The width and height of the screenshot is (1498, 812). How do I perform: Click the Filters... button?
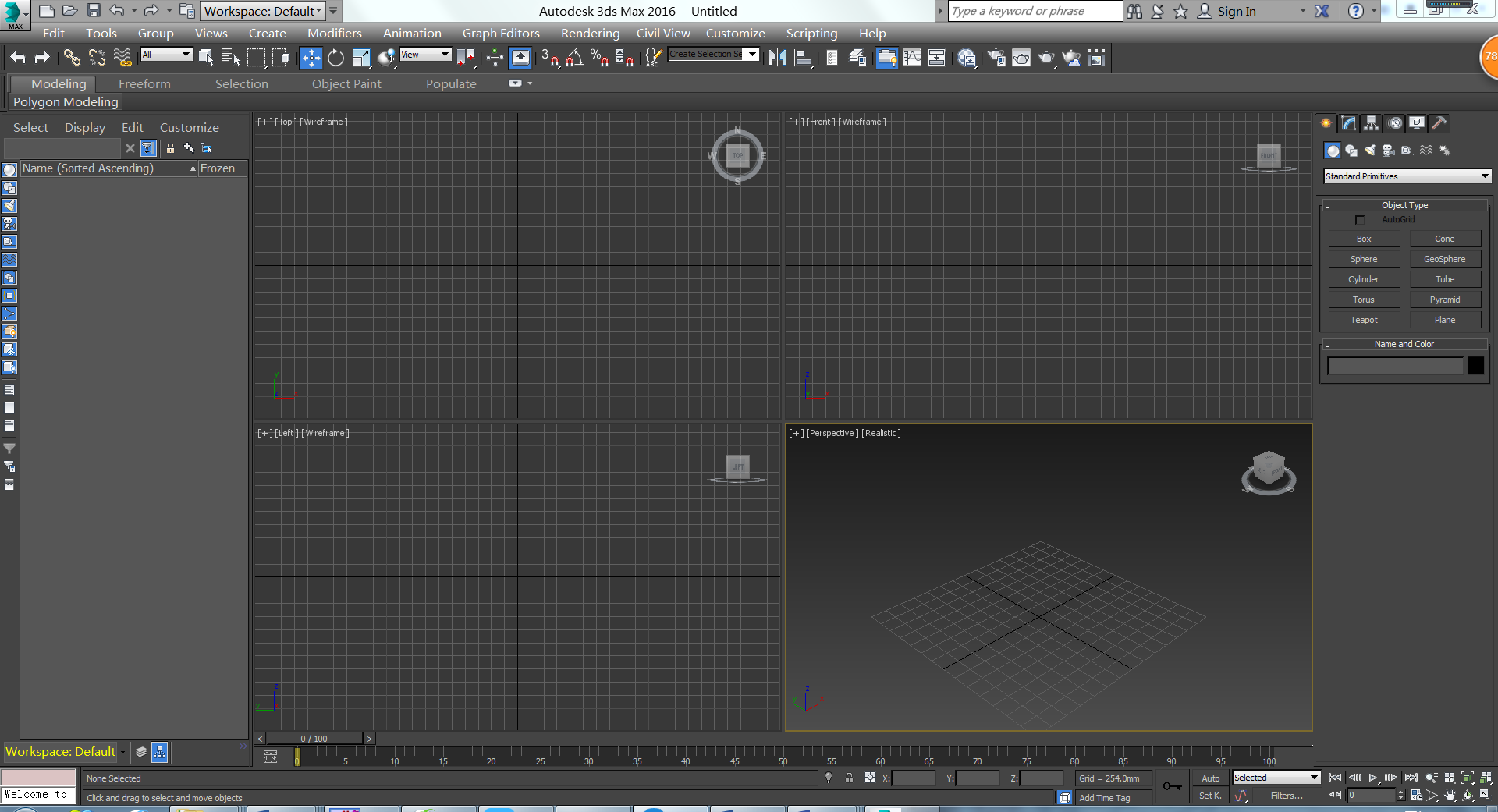pos(1286,796)
